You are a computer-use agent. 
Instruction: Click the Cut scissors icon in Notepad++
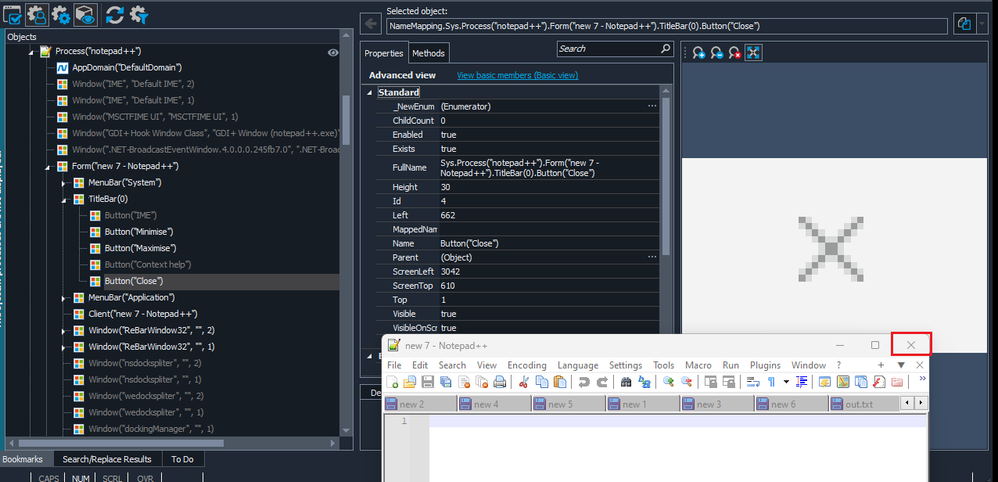pos(522,382)
